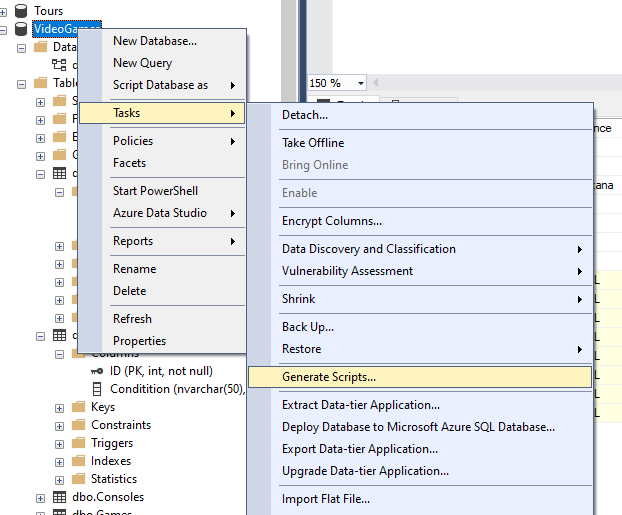Image resolution: width=622 pixels, height=515 pixels.
Task: Open the Policies submenu
Action: click(x=163, y=141)
